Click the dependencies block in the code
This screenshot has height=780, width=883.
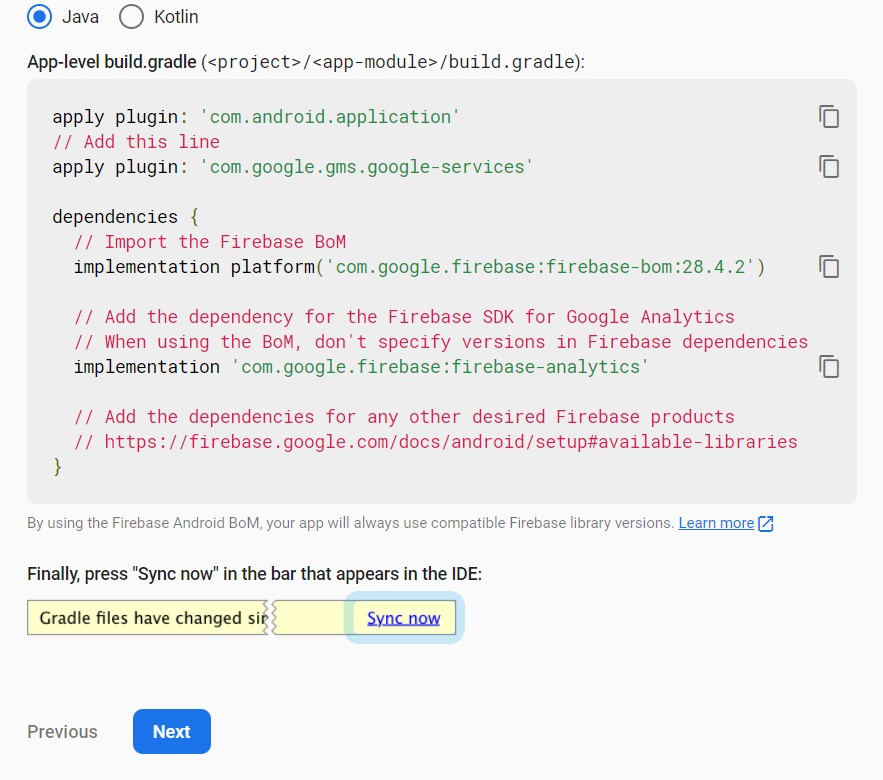pos(118,216)
